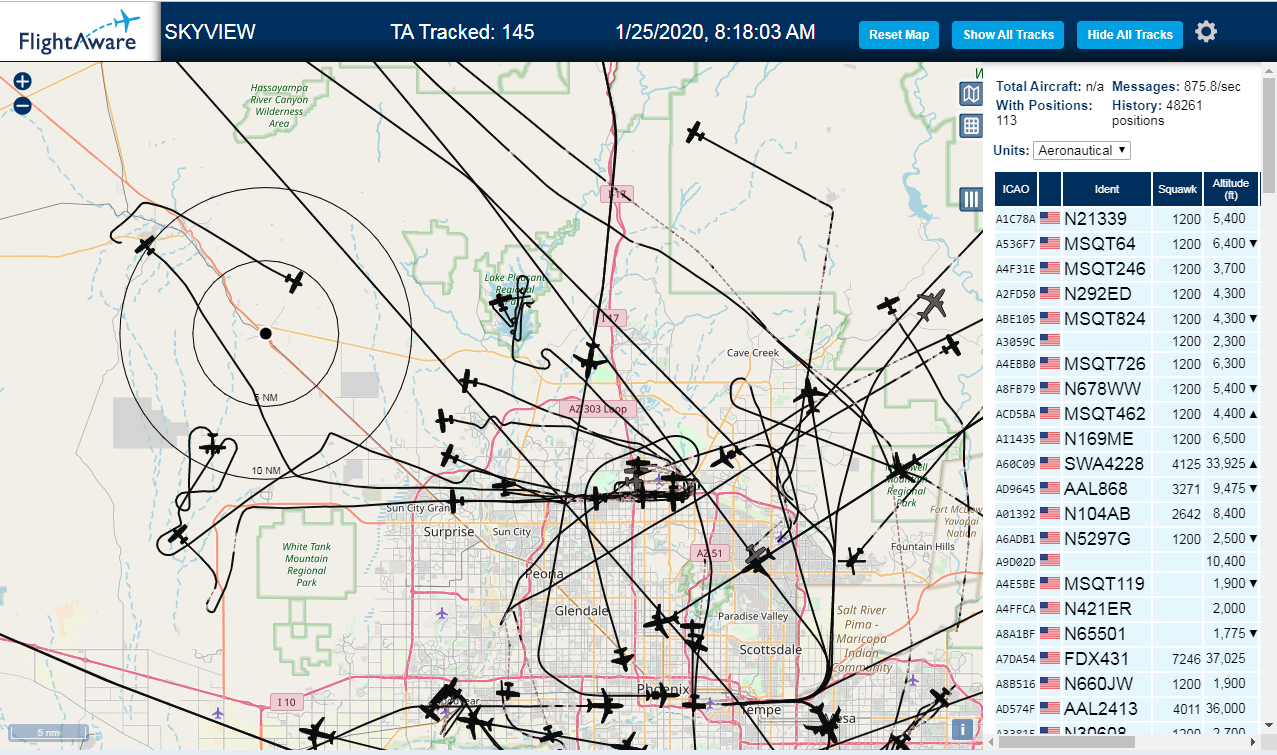Screen dimensions: 1277x755
Task: Click the US flag in the N21339 row
Action: [1050, 218]
